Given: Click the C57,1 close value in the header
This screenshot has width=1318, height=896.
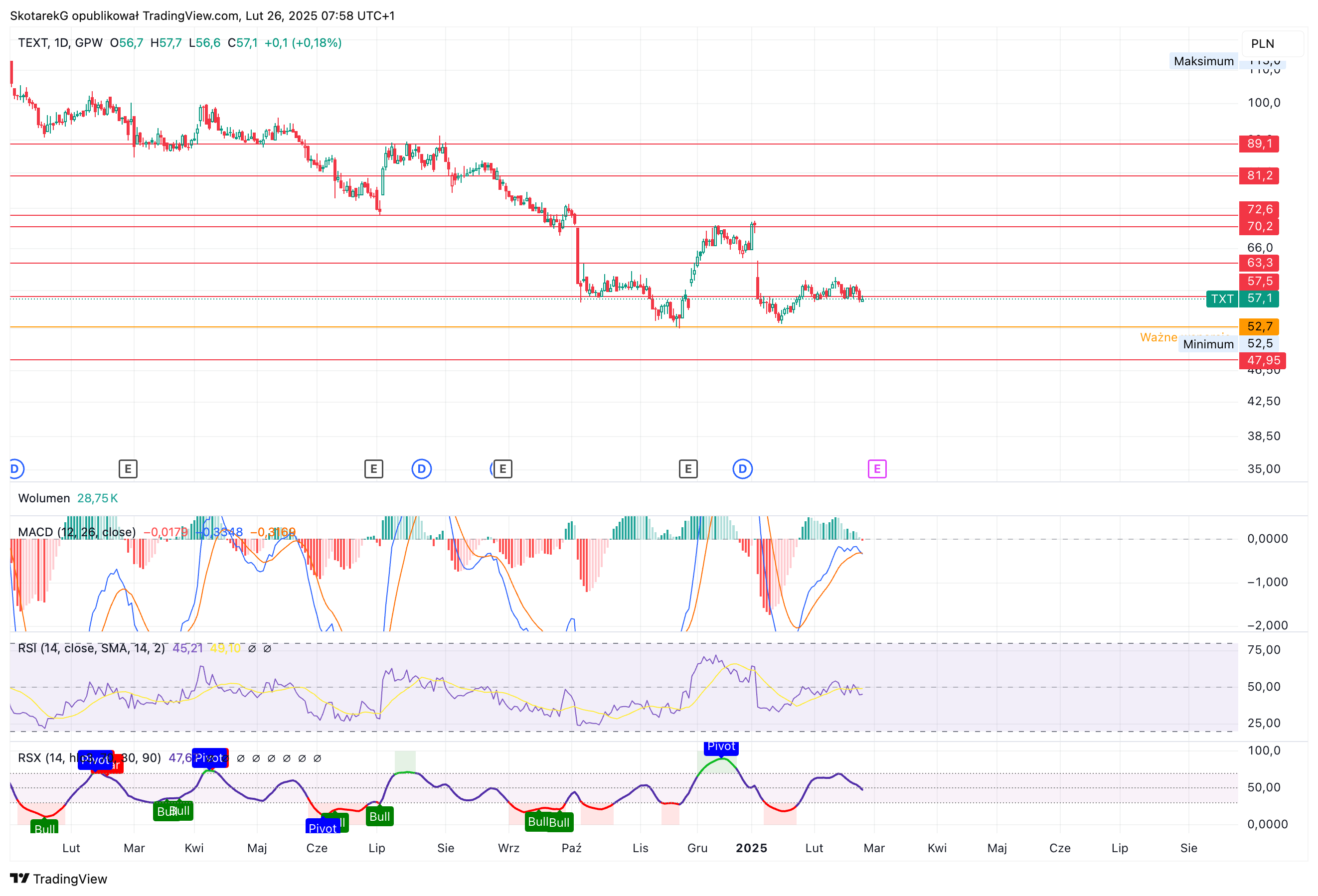Looking at the screenshot, I should [x=242, y=42].
